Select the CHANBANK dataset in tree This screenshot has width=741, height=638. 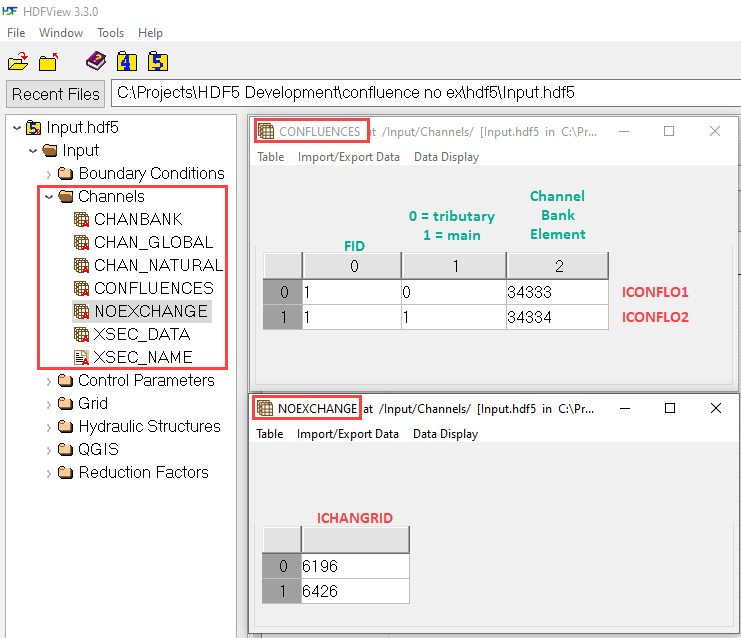click(x=138, y=219)
